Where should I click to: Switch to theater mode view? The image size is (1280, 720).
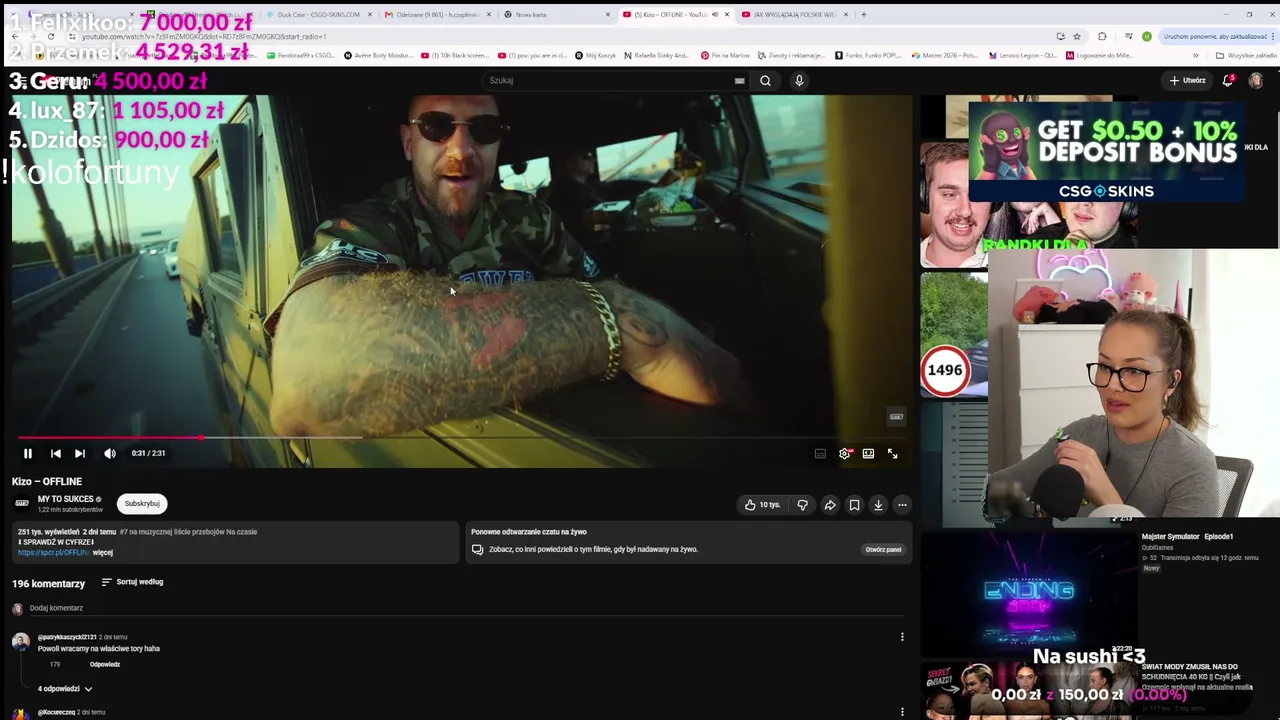(x=868, y=454)
